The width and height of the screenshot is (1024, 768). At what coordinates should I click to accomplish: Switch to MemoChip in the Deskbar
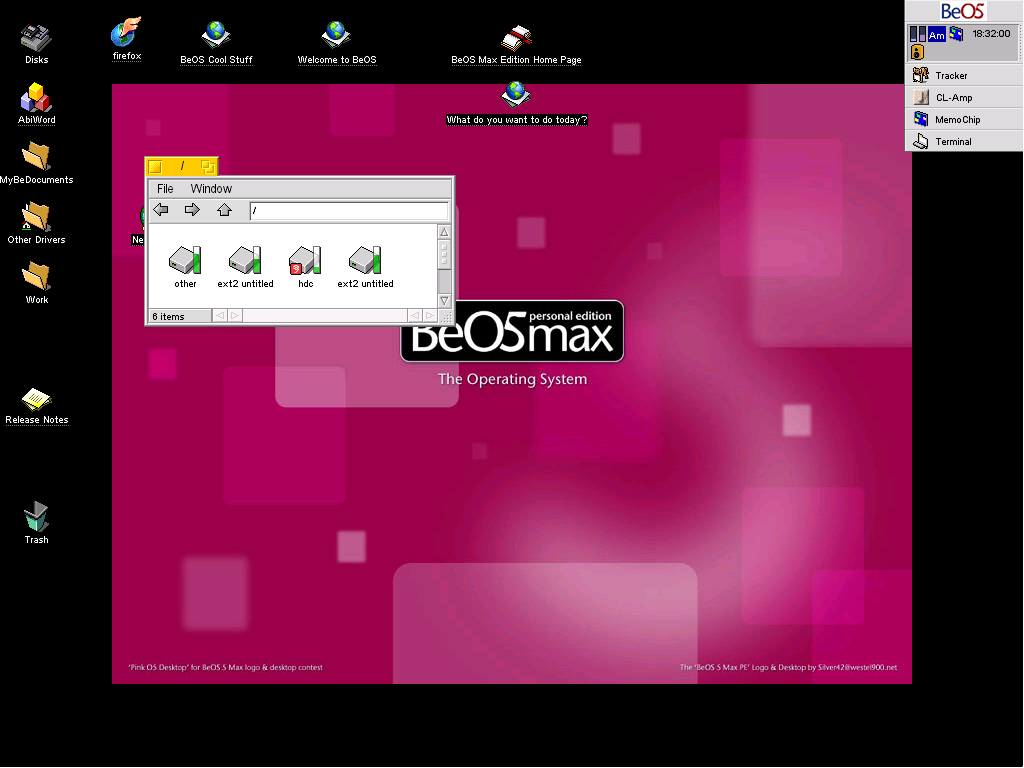pos(964,120)
